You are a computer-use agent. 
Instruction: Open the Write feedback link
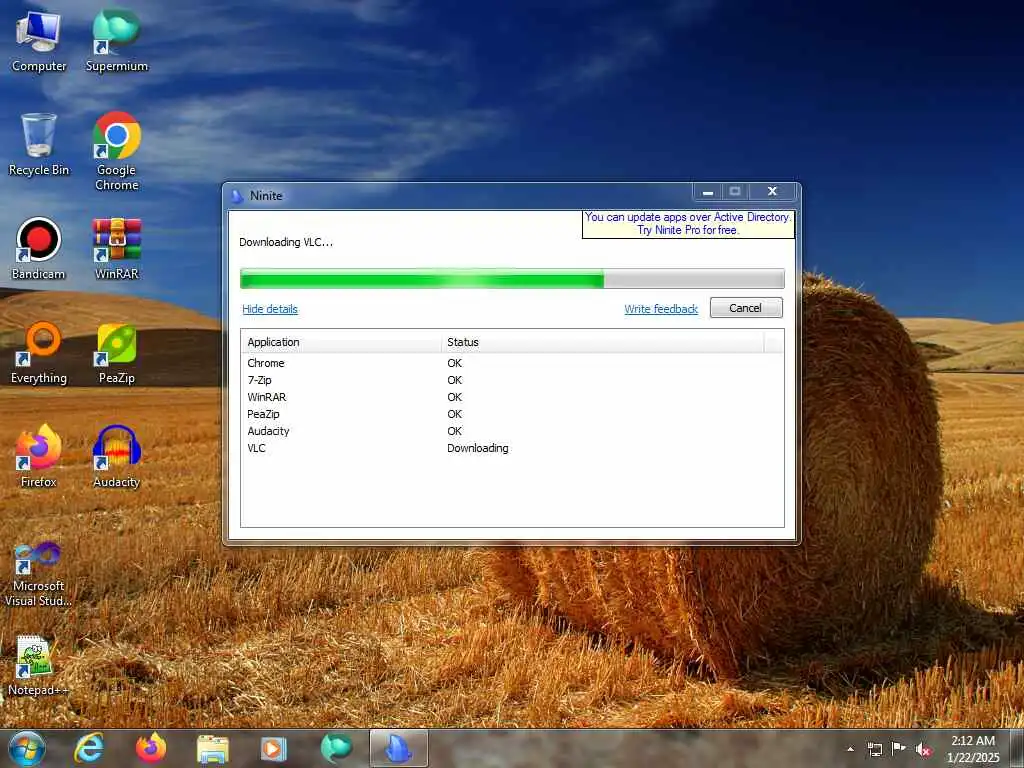click(661, 309)
